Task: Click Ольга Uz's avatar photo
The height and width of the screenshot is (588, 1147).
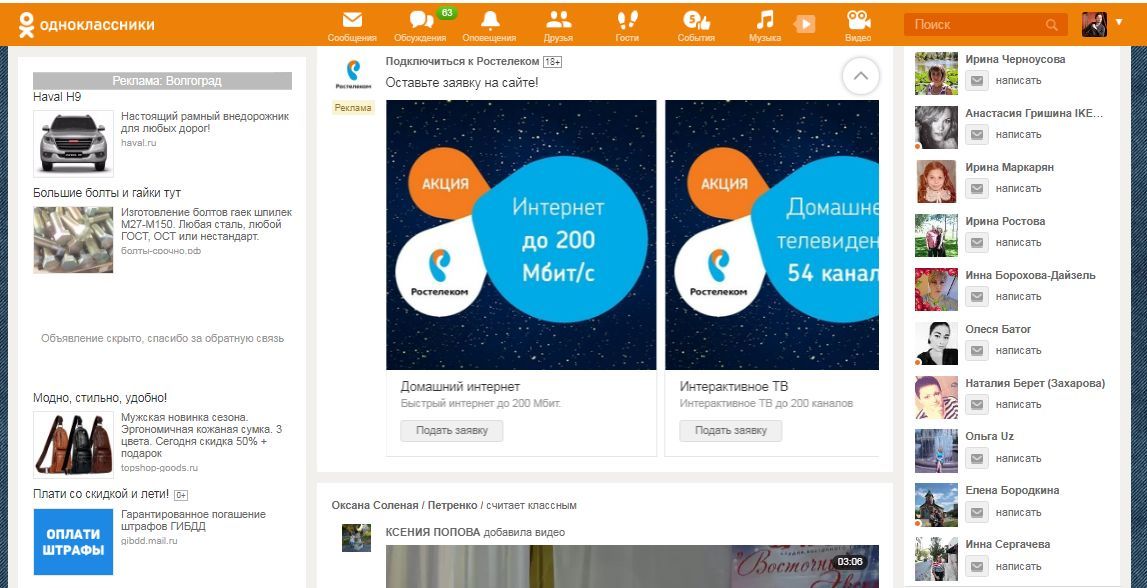Action: (936, 451)
